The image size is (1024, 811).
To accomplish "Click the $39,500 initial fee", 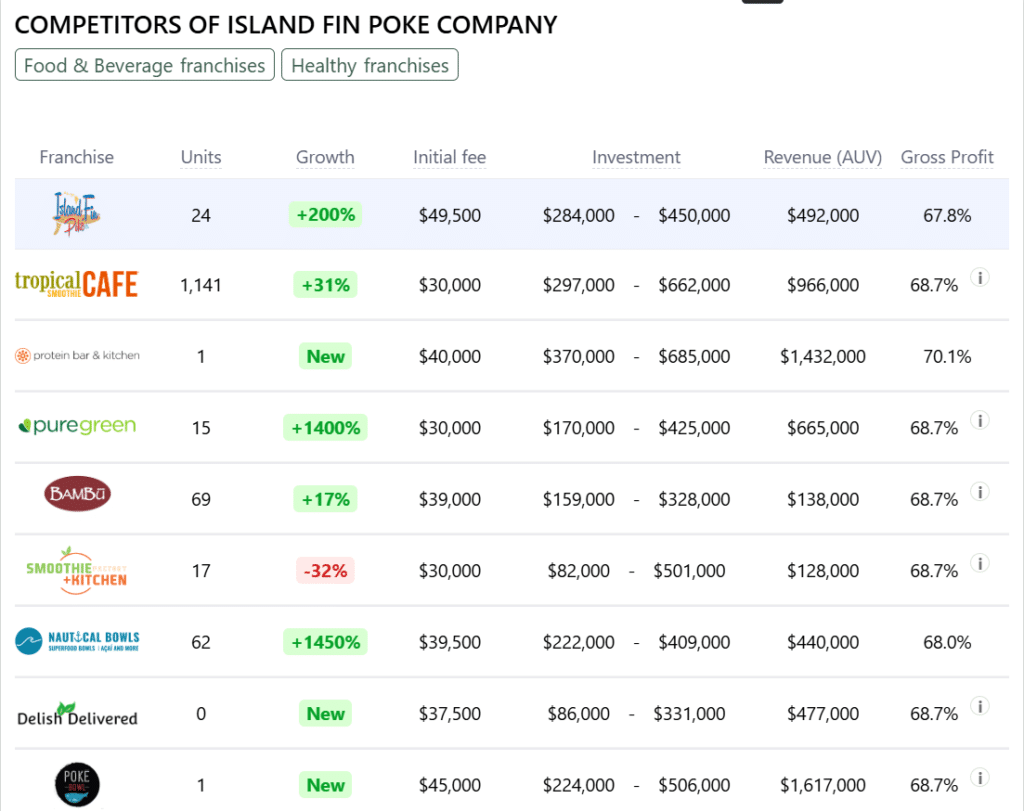I will point(449,643).
